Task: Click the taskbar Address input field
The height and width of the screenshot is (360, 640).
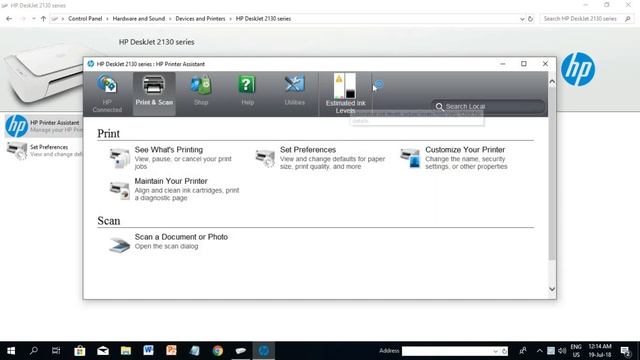Action: pos(447,351)
